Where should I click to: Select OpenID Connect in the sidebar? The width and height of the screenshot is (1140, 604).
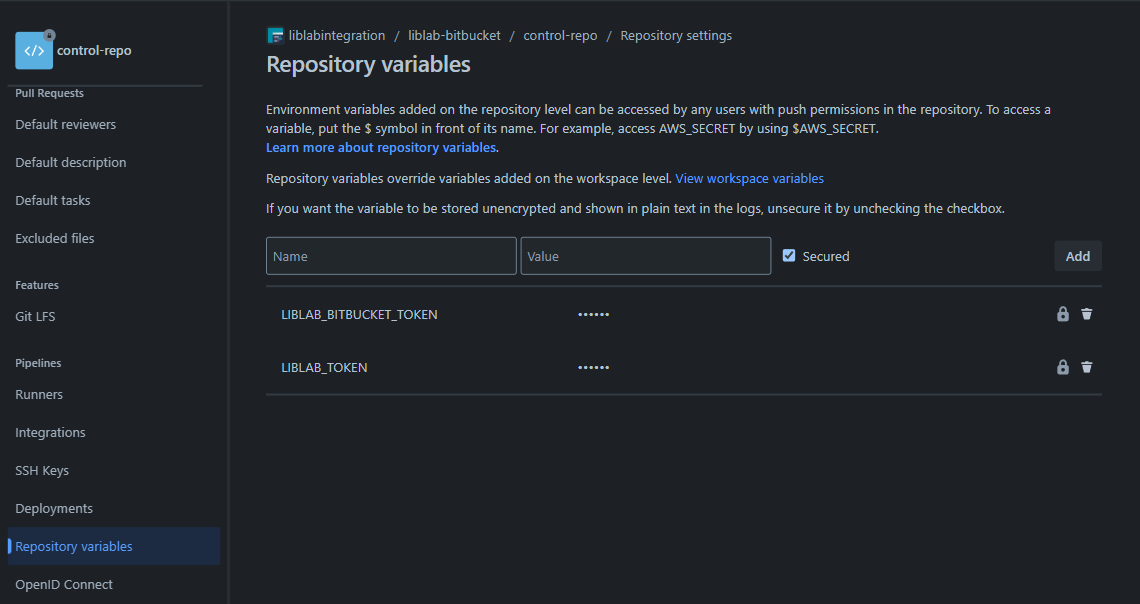(x=63, y=584)
